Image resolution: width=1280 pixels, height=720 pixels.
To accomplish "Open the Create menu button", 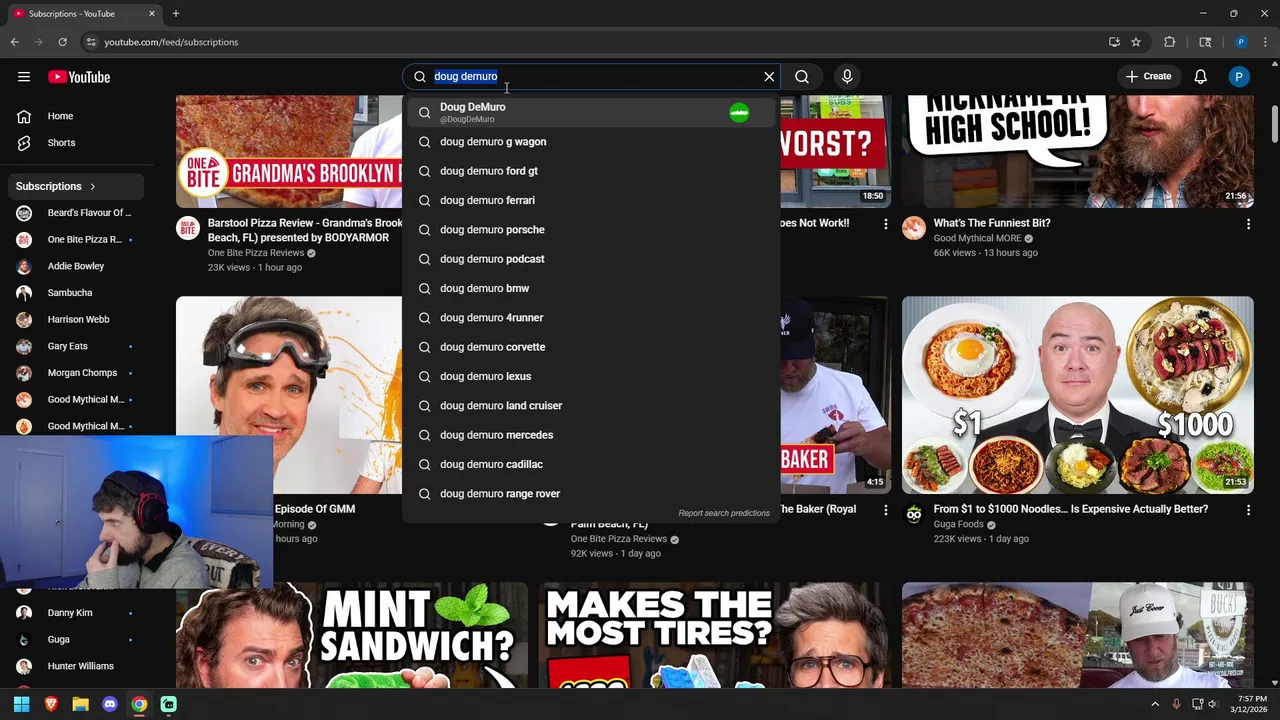I will pyautogui.click(x=1148, y=77).
